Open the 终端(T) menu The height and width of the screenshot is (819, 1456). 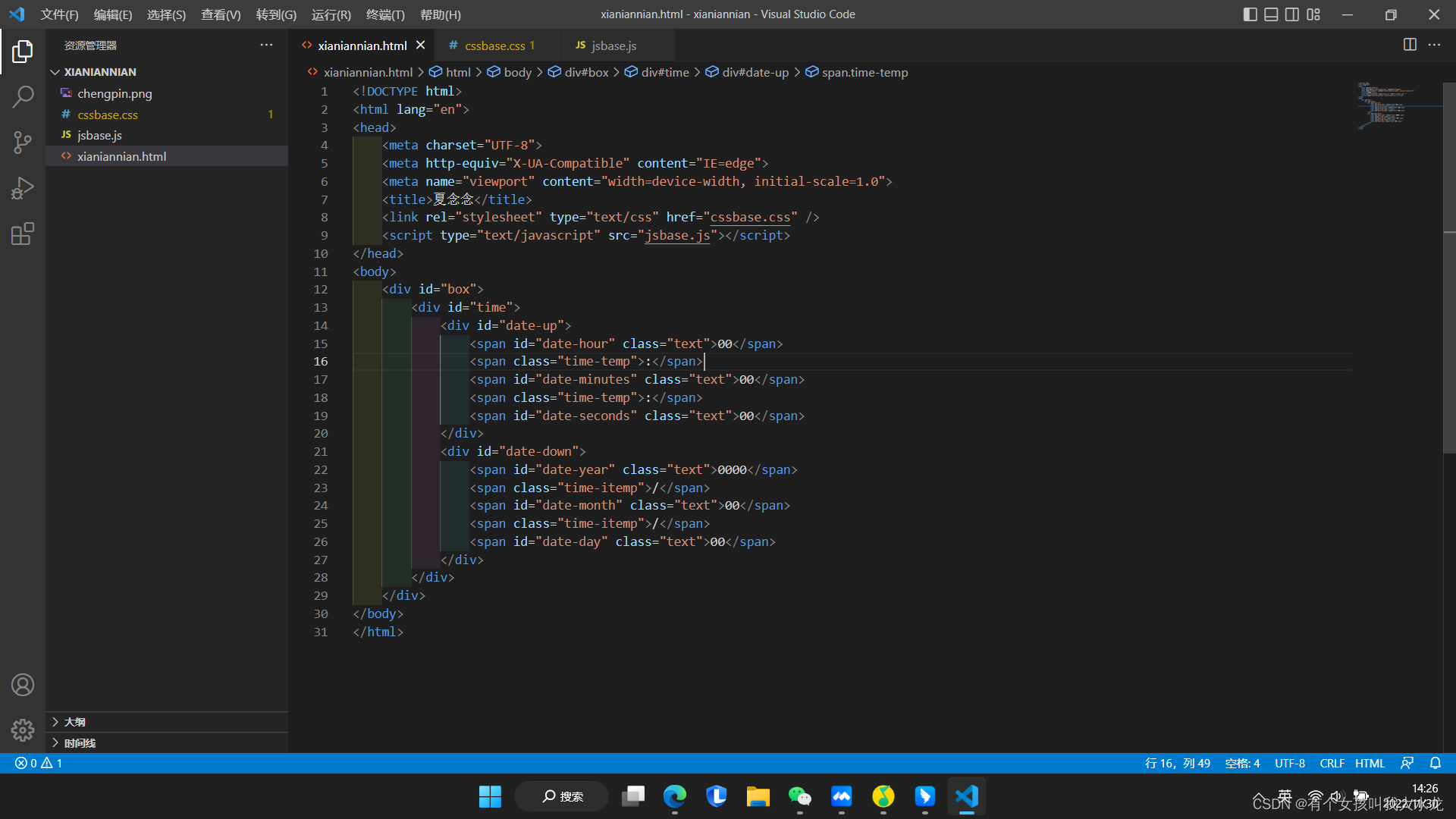tap(385, 14)
